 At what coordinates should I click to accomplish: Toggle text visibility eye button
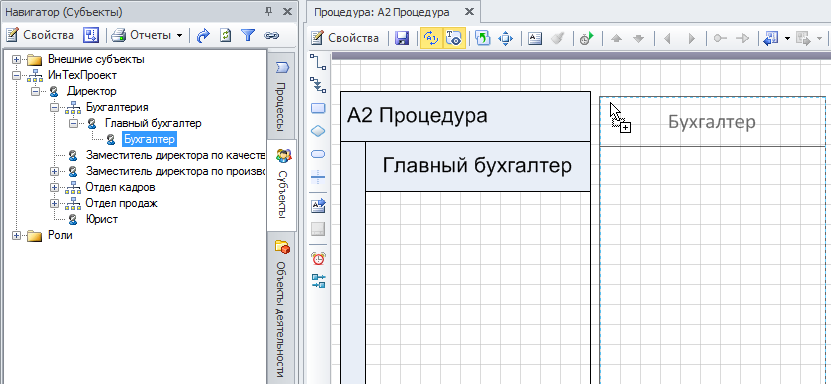point(454,38)
